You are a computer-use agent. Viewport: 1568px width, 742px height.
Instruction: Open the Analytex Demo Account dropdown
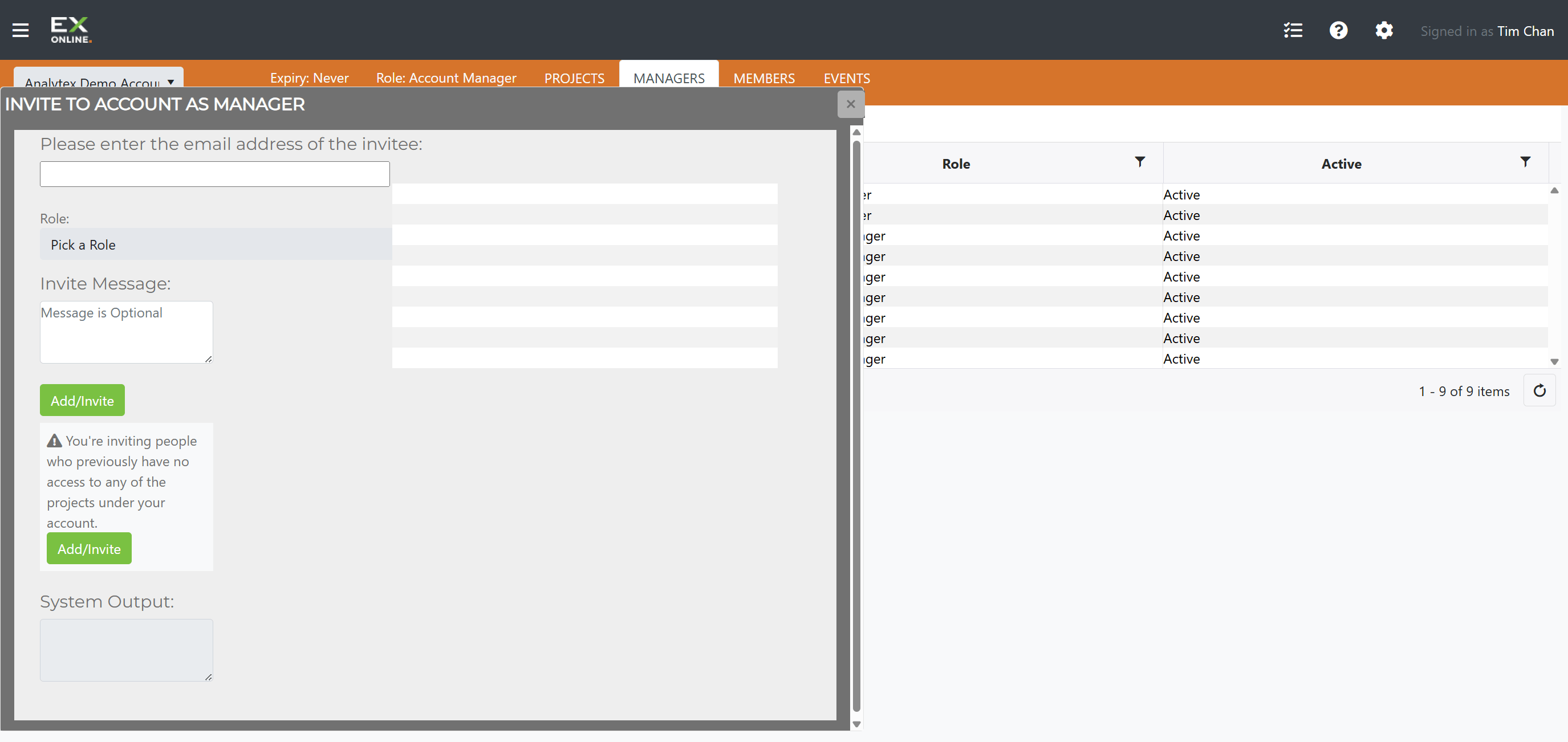(x=99, y=78)
